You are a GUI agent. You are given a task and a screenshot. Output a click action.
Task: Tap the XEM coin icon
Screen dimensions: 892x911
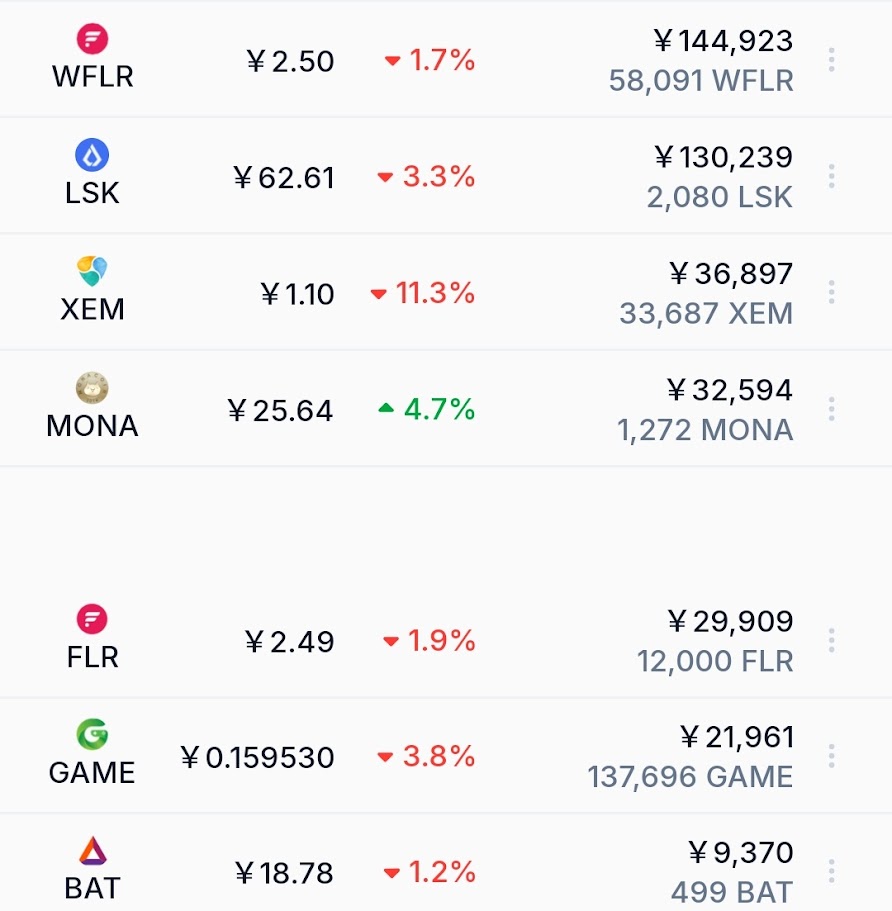92,271
